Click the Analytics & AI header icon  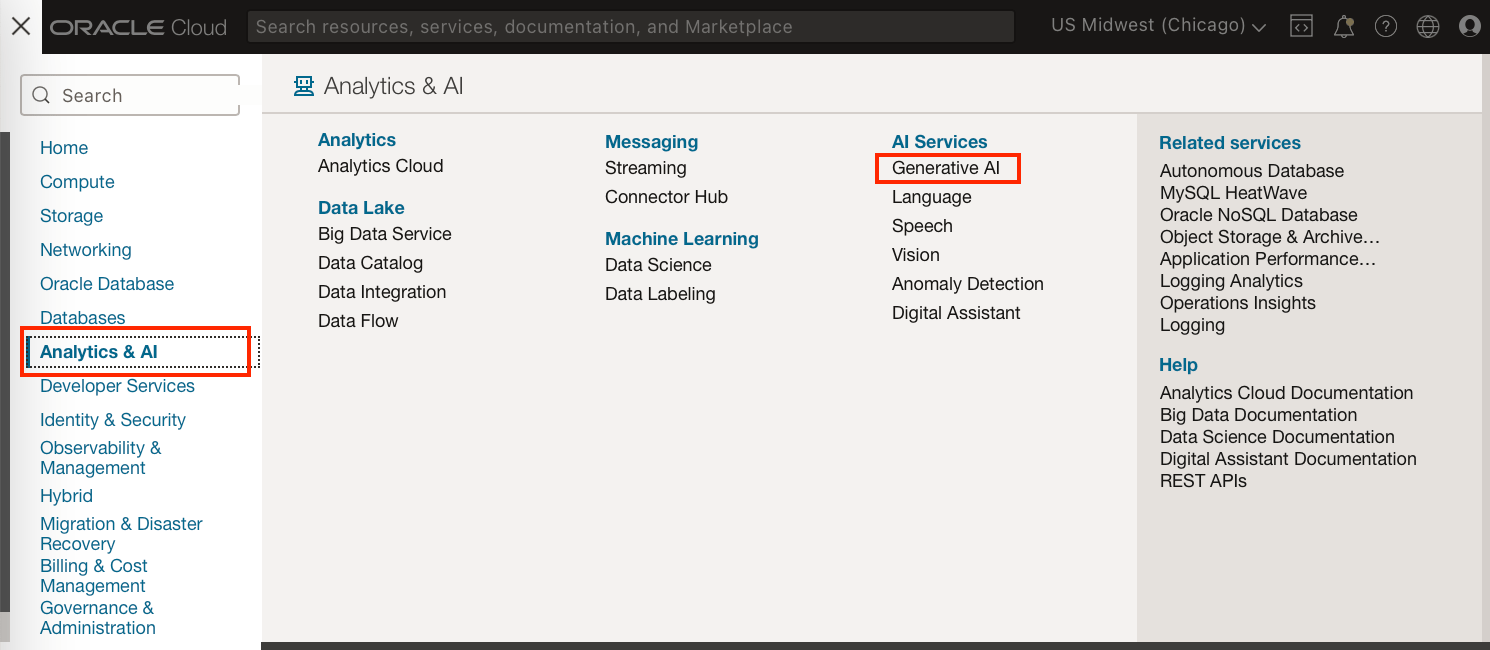pos(303,86)
